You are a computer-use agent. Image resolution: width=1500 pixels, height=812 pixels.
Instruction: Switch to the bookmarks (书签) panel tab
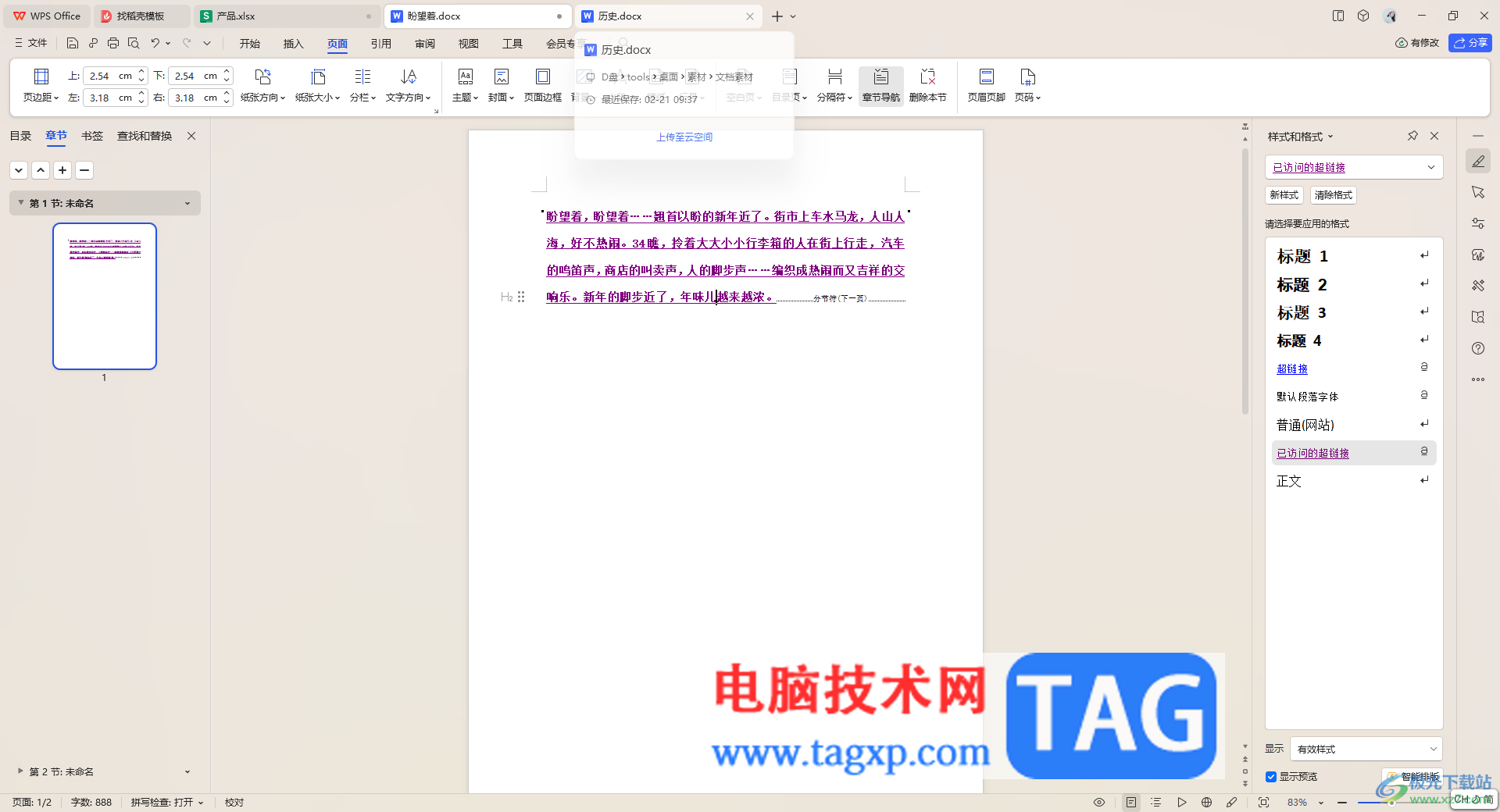(x=92, y=136)
